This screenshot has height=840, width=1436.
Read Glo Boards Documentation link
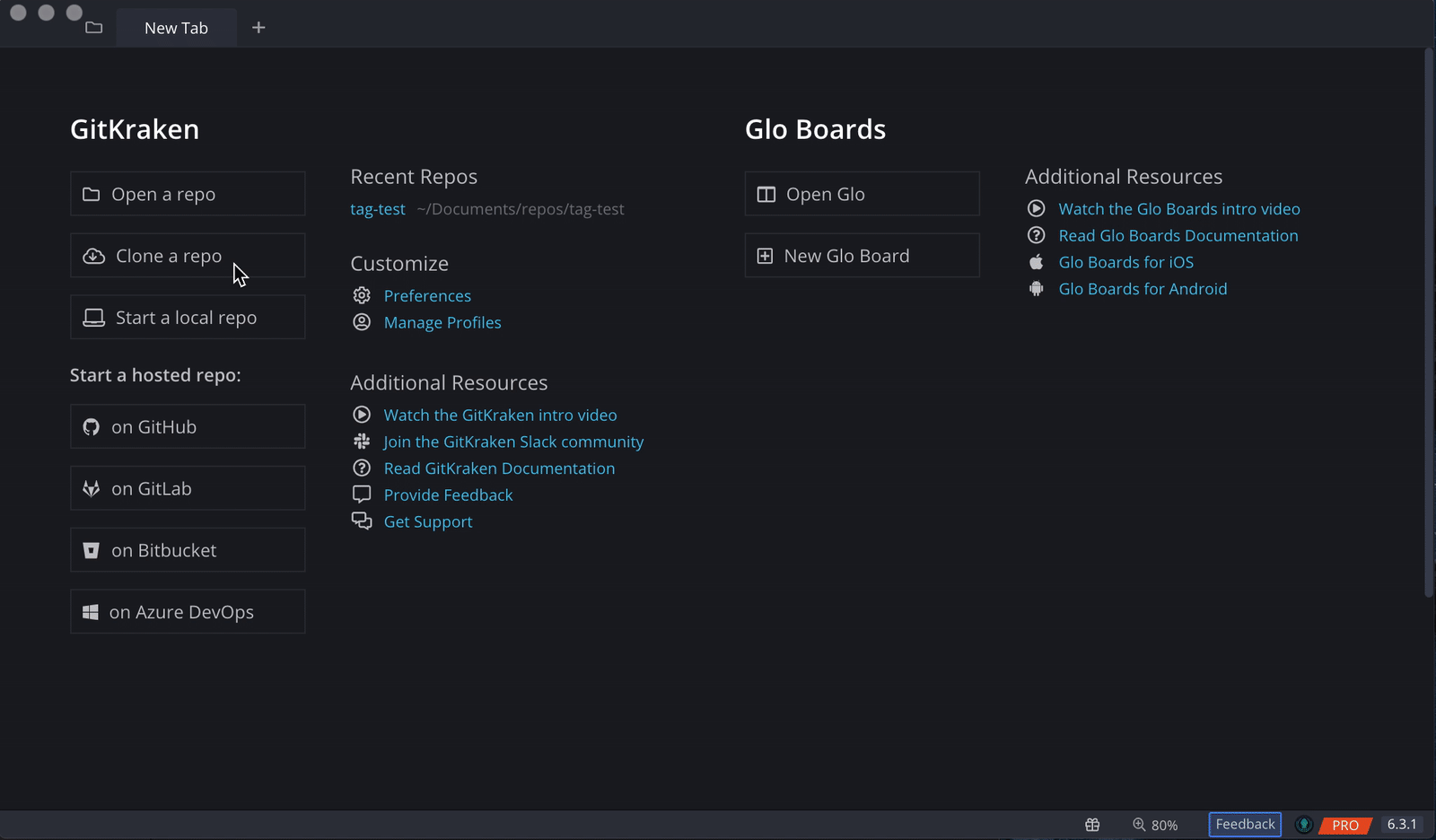click(x=1178, y=236)
